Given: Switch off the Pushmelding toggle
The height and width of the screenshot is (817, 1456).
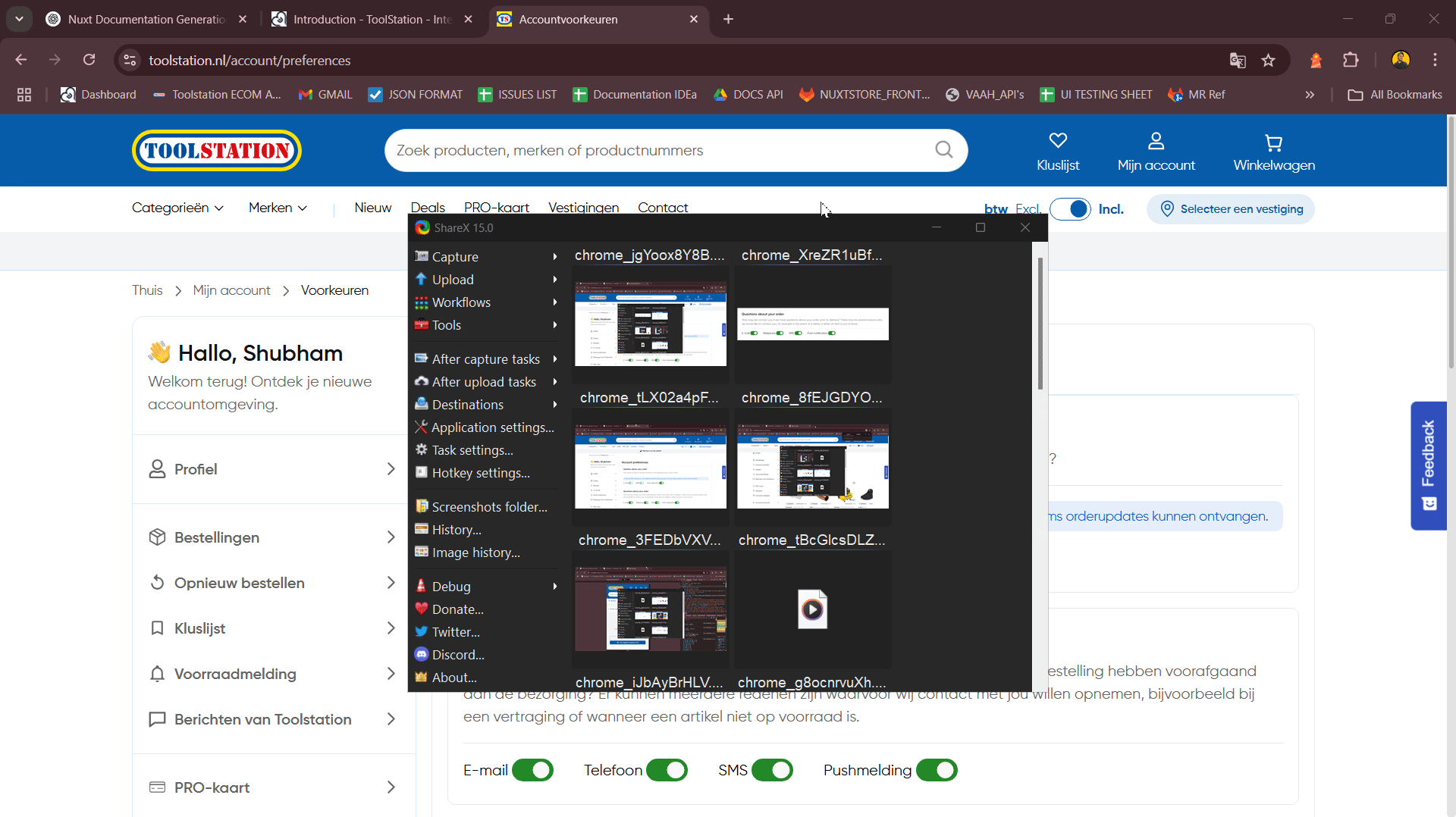Looking at the screenshot, I should click(x=937, y=770).
